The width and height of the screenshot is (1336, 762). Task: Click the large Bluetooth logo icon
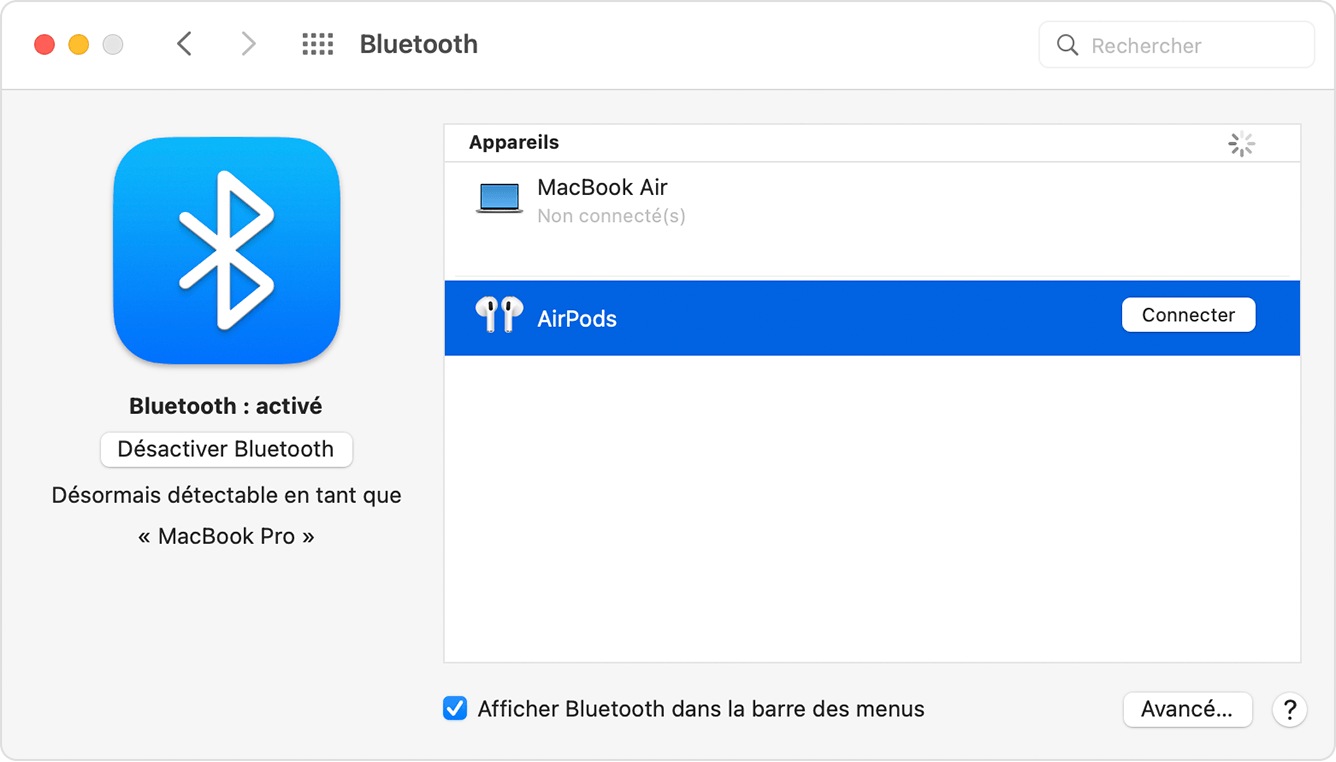227,251
